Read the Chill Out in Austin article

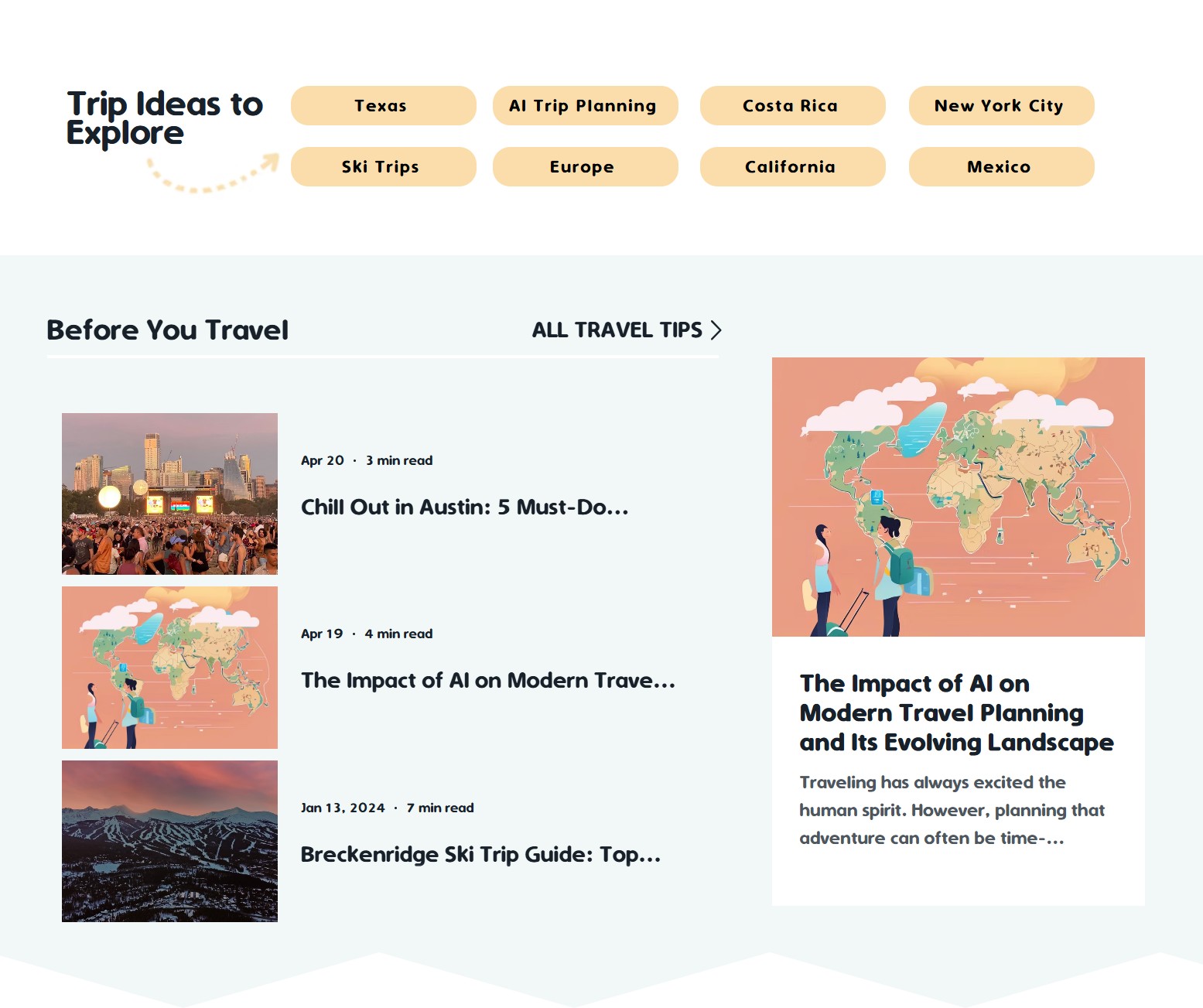click(x=464, y=507)
